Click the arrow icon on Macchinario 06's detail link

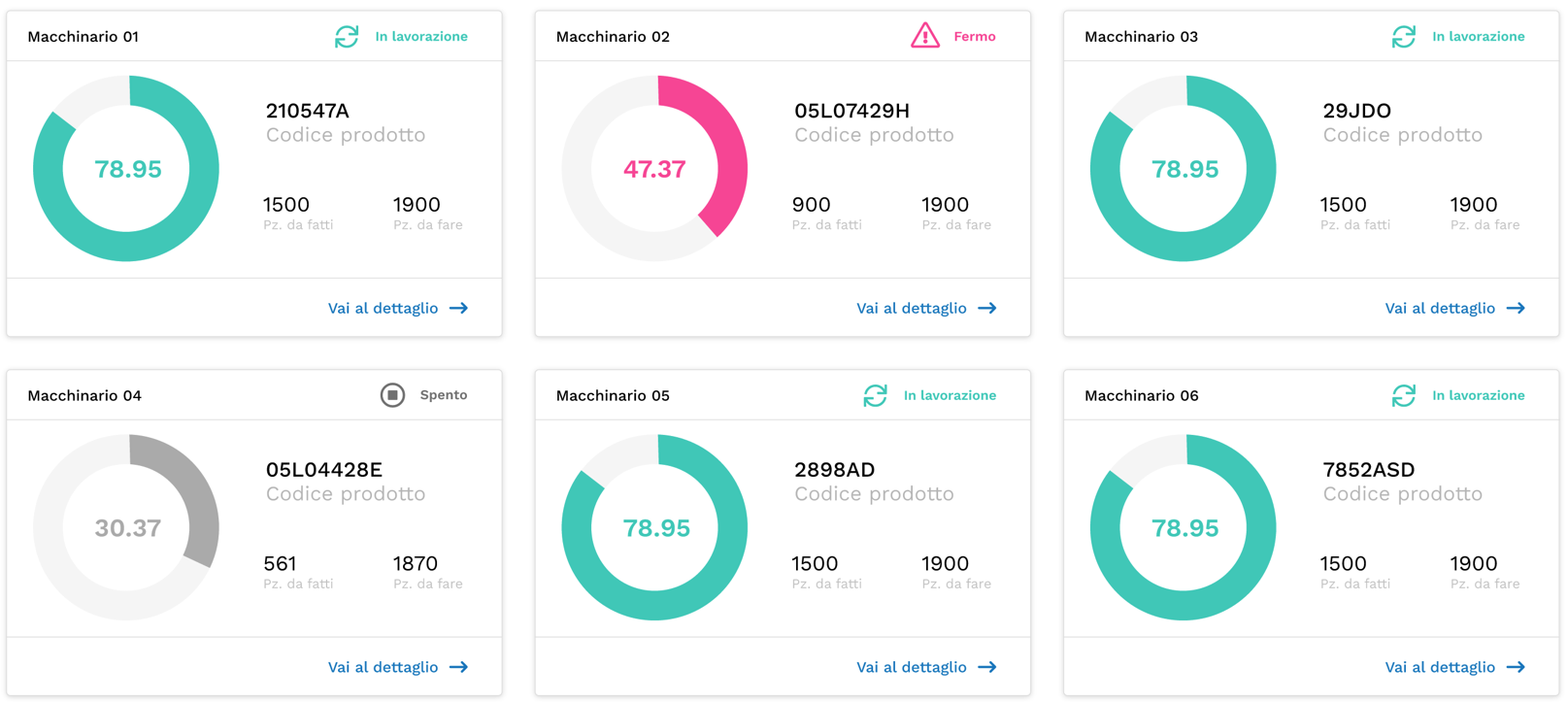1516,667
